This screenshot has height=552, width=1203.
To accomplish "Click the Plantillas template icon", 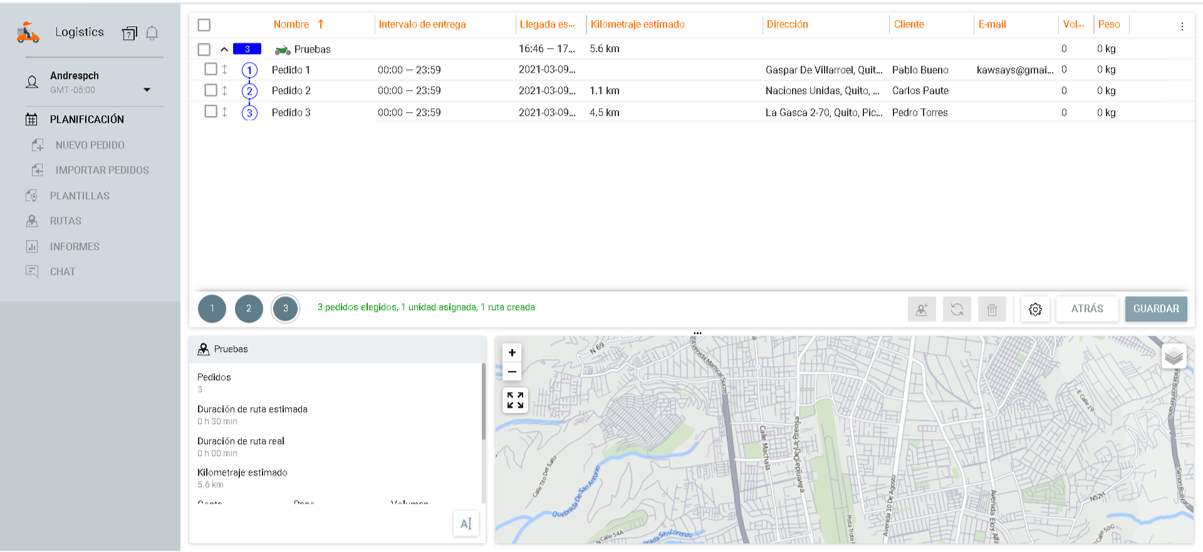I will pyautogui.click(x=32, y=196).
